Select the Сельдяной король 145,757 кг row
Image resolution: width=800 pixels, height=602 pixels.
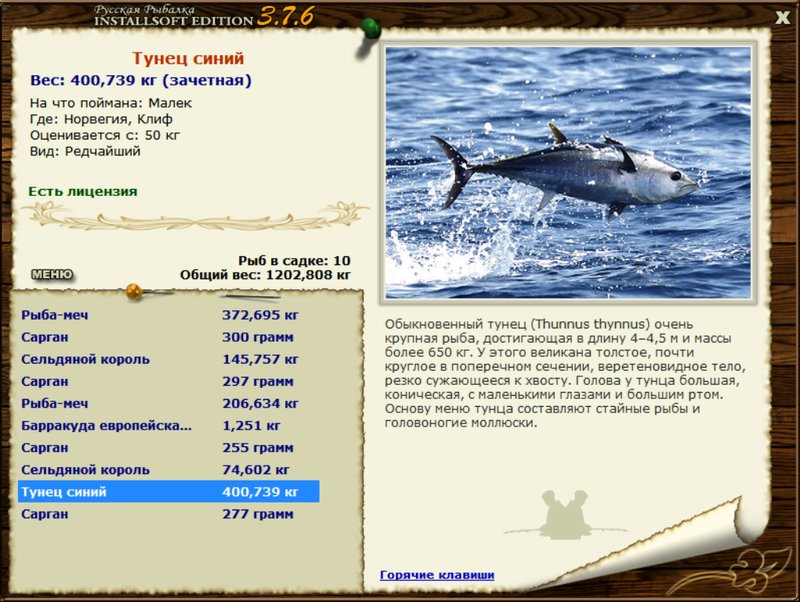coord(169,360)
